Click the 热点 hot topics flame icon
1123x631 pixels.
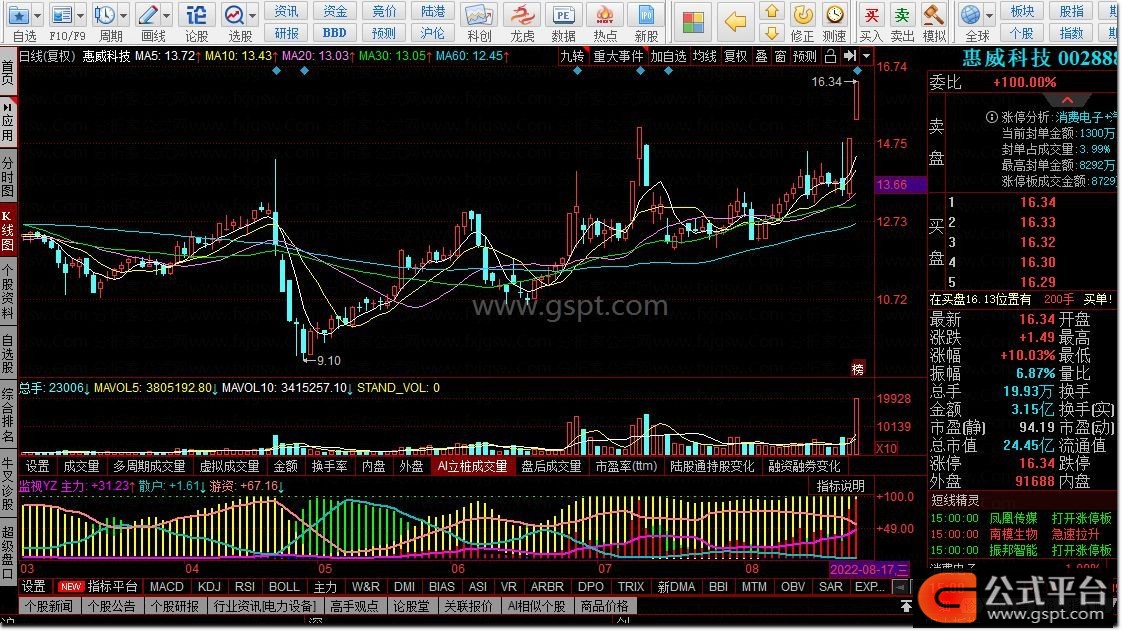(604, 15)
